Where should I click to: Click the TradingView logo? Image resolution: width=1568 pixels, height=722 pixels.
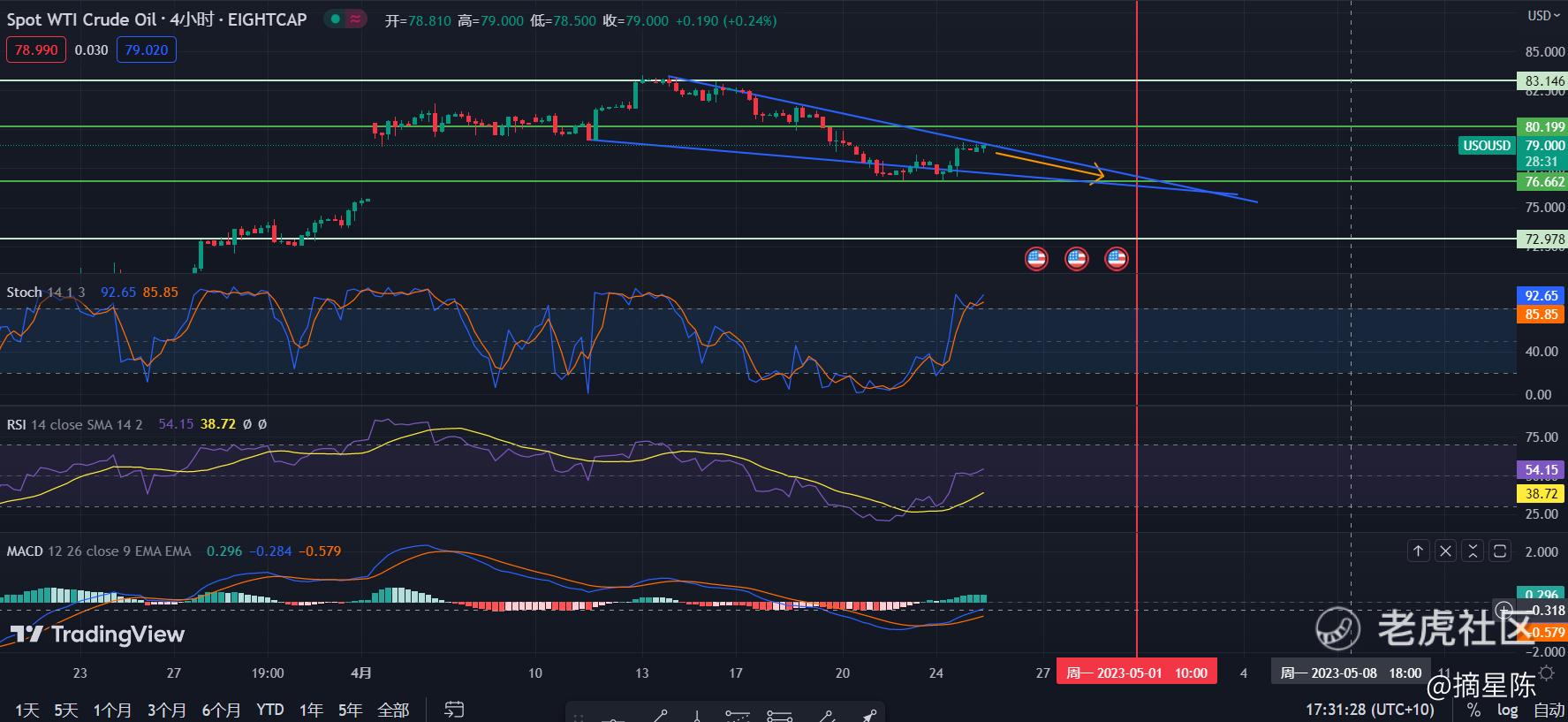(97, 635)
